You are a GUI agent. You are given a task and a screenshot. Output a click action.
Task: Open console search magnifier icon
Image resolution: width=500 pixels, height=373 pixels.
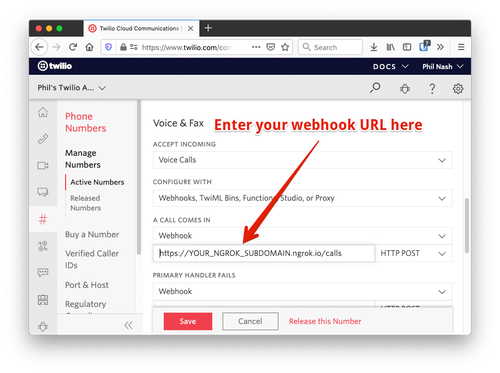[375, 88]
